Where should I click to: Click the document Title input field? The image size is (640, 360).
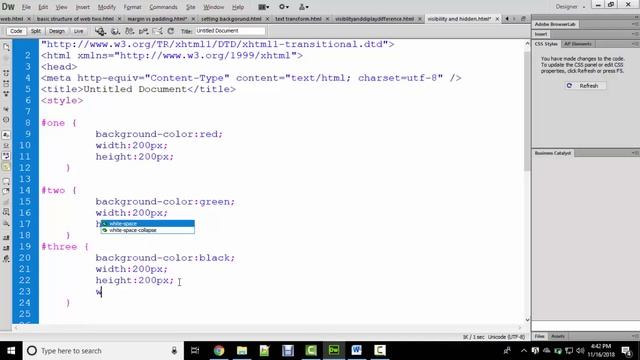pyautogui.click(x=230, y=31)
